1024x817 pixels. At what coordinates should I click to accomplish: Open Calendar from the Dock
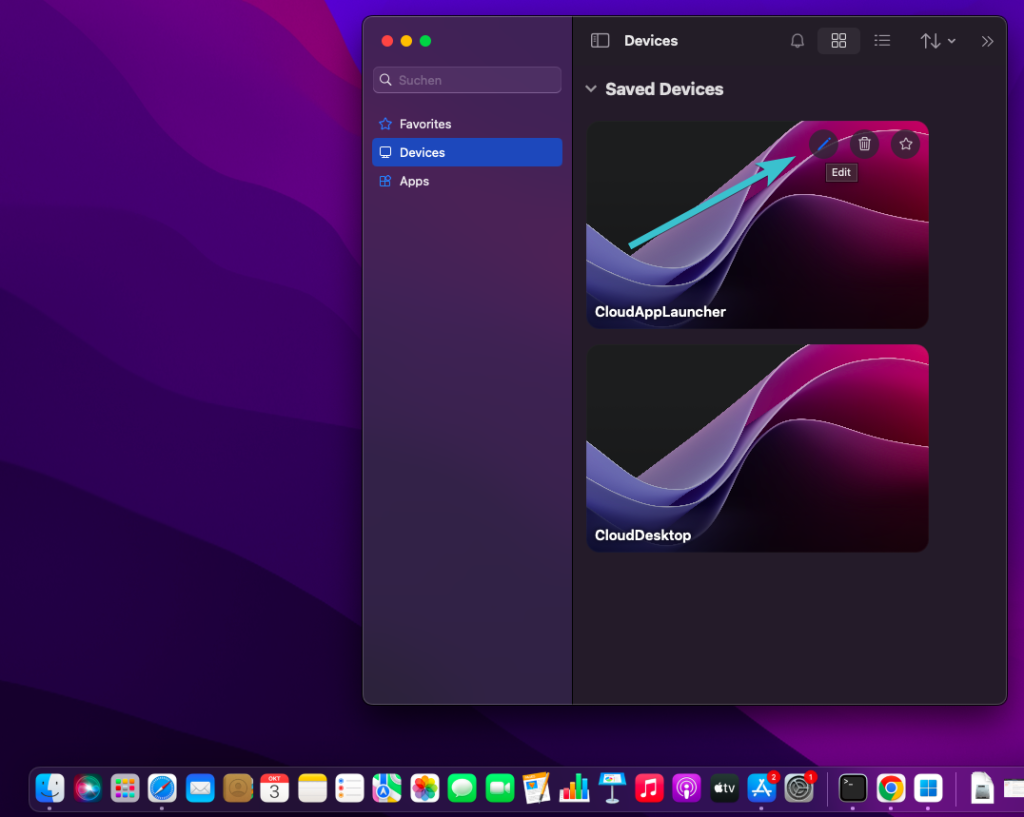(274, 788)
